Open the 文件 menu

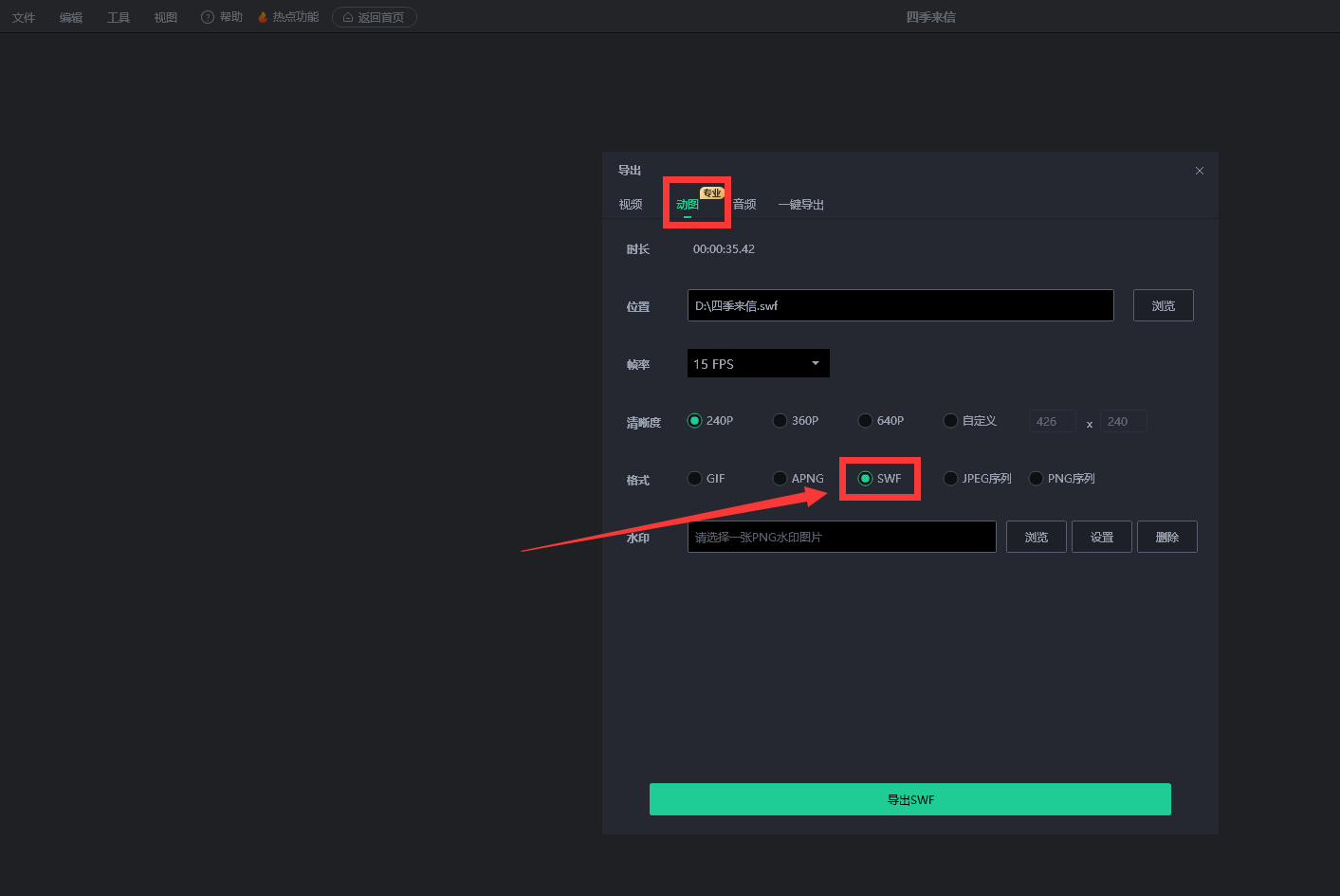tap(24, 17)
